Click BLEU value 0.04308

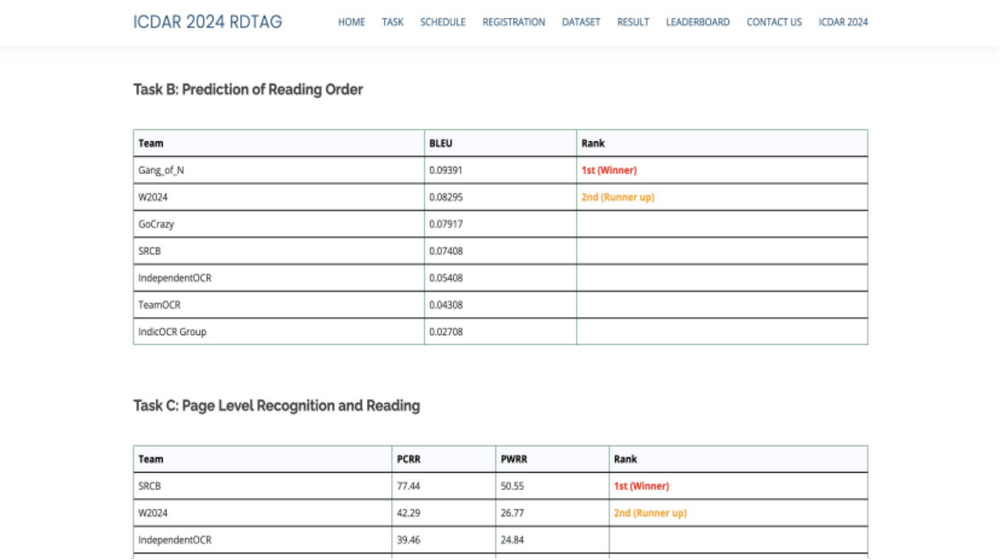pyautogui.click(x=446, y=305)
